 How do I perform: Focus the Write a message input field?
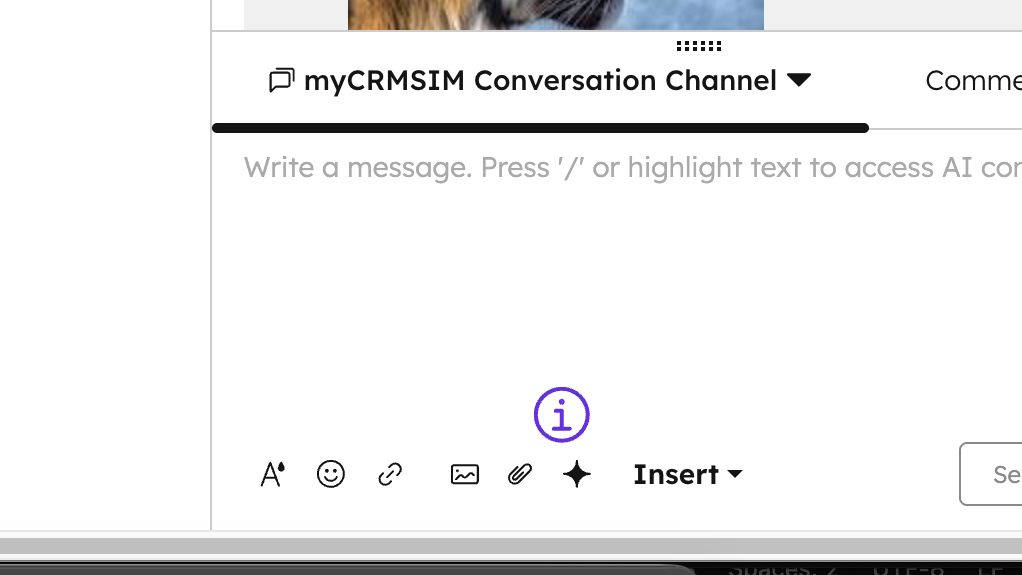(x=632, y=168)
